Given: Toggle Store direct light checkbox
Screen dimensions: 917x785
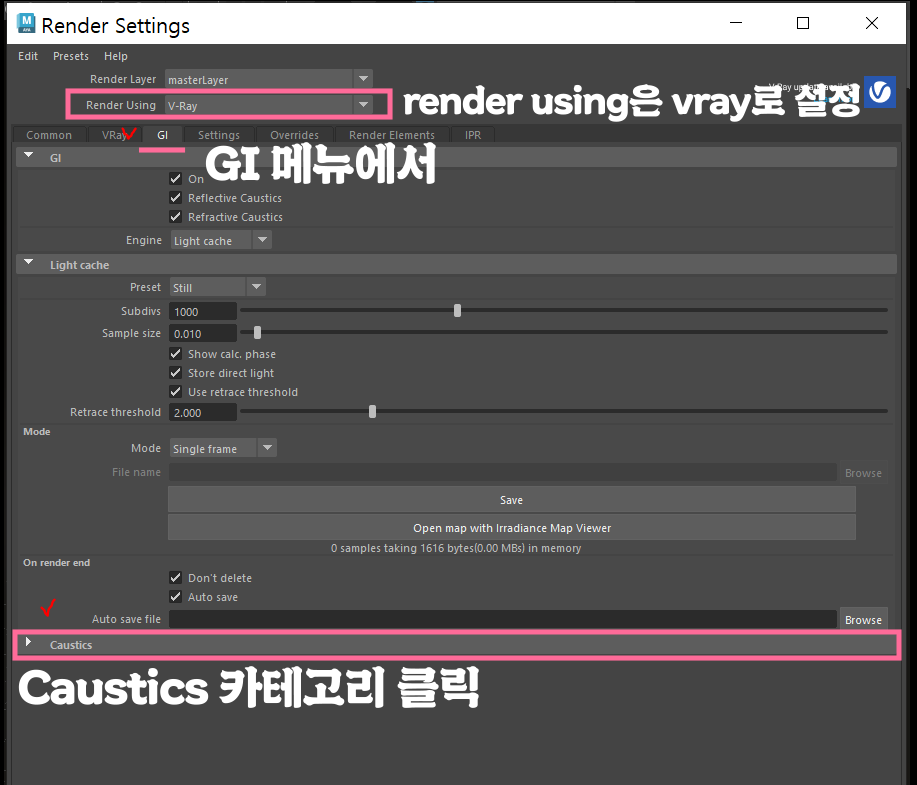Looking at the screenshot, I should [175, 373].
